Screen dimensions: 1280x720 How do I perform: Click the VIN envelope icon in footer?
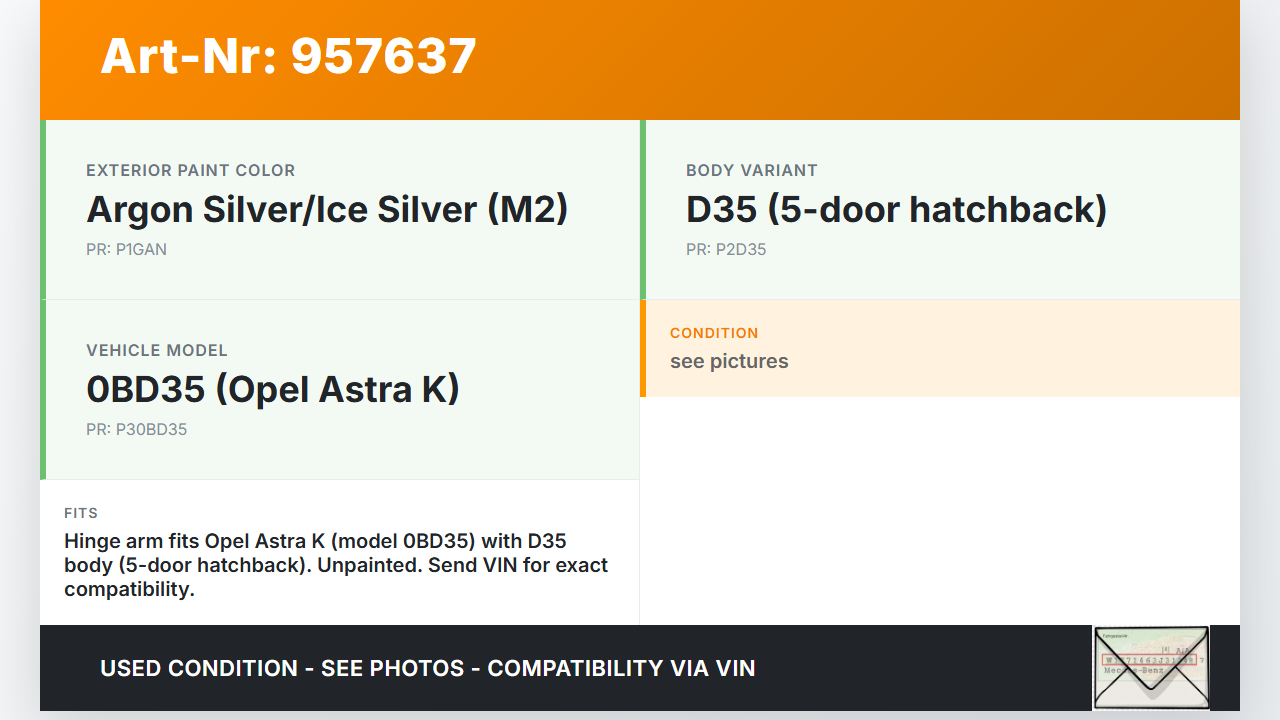click(1151, 667)
